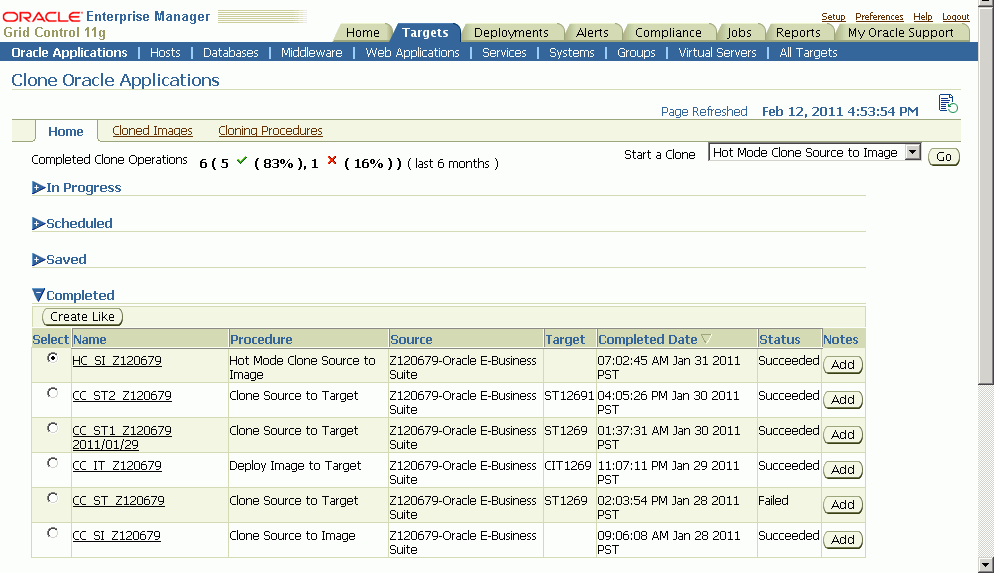Viewport: 994px width, 573px height.
Task: Expand the In Progress section
Action: 39,188
